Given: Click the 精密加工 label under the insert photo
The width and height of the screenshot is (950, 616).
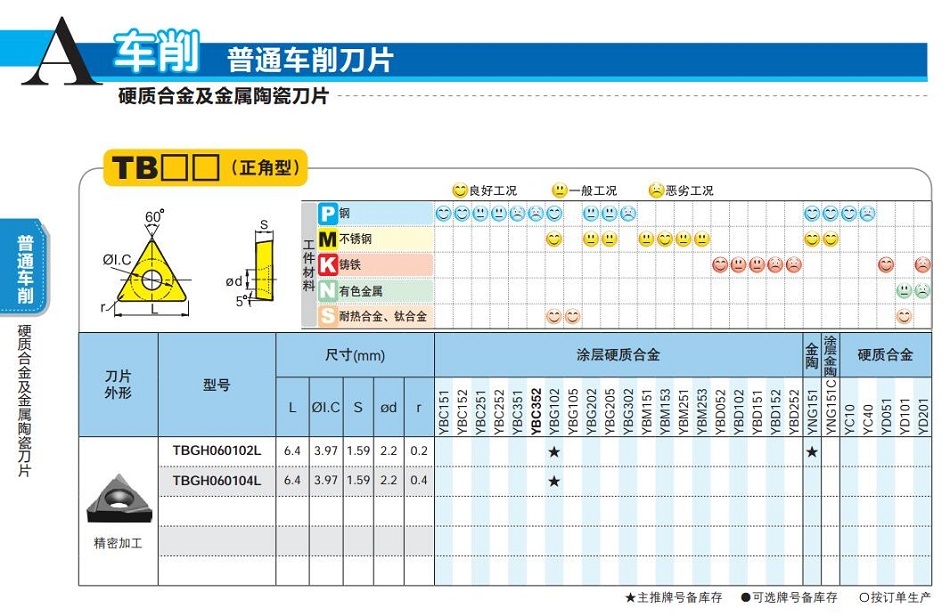Looking at the screenshot, I should [x=118, y=543].
